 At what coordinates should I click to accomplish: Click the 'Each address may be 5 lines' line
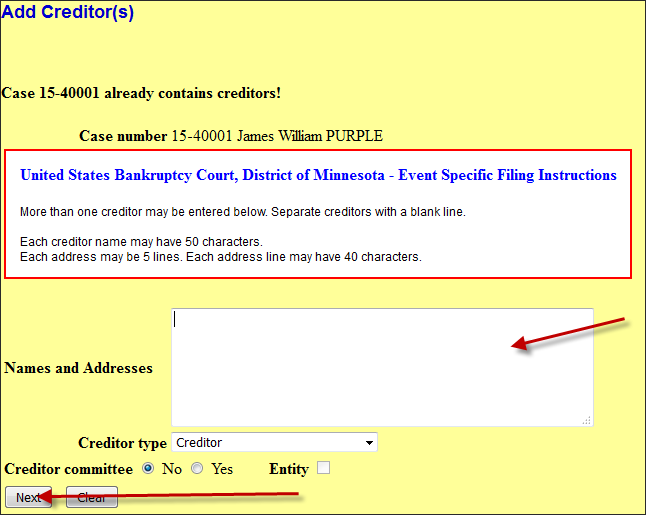point(221,257)
